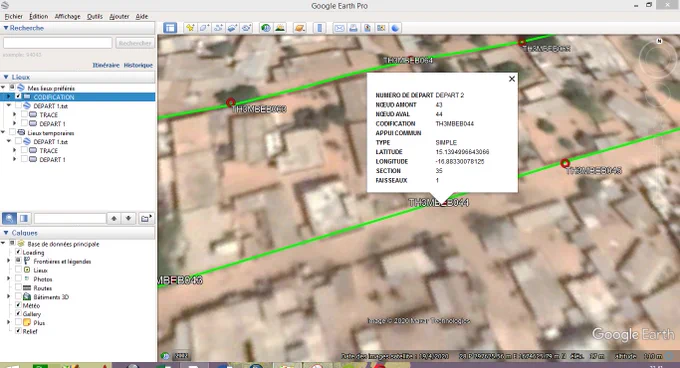This screenshot has height=368, width=680.
Task: Select the TH3MBEB044 map label
Action: point(438,202)
